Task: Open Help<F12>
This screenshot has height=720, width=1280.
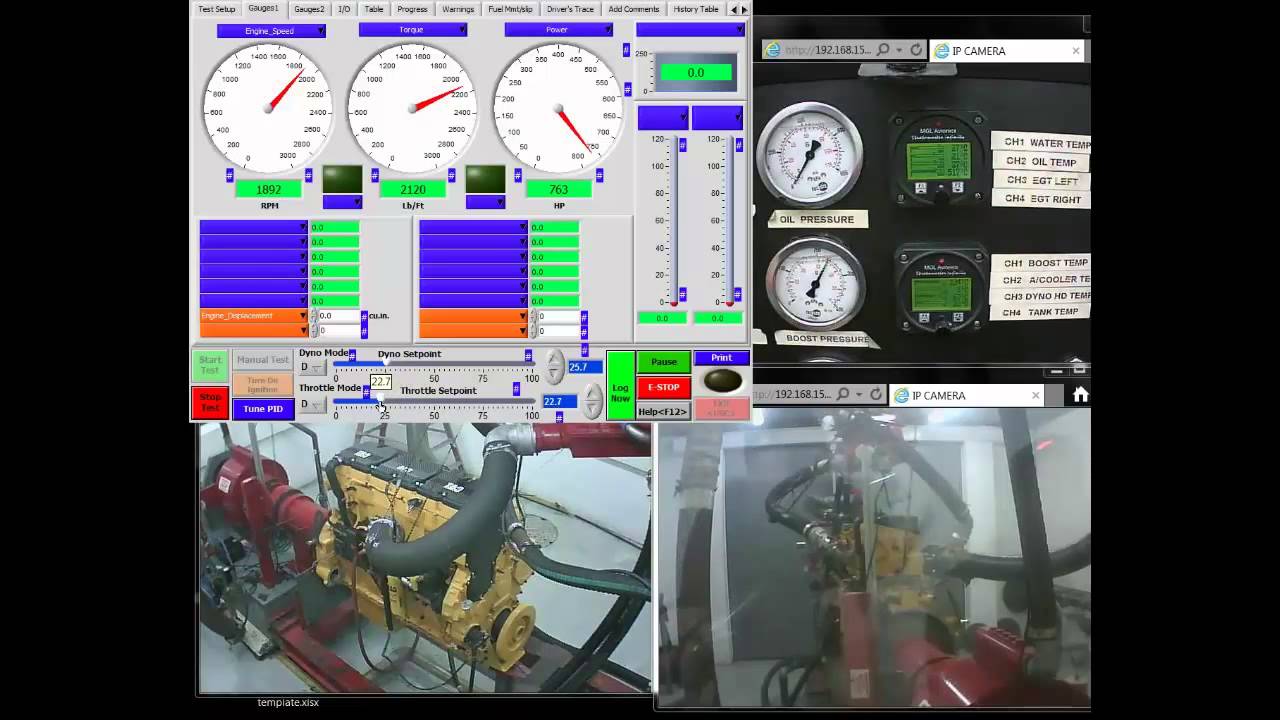Action: pos(664,411)
